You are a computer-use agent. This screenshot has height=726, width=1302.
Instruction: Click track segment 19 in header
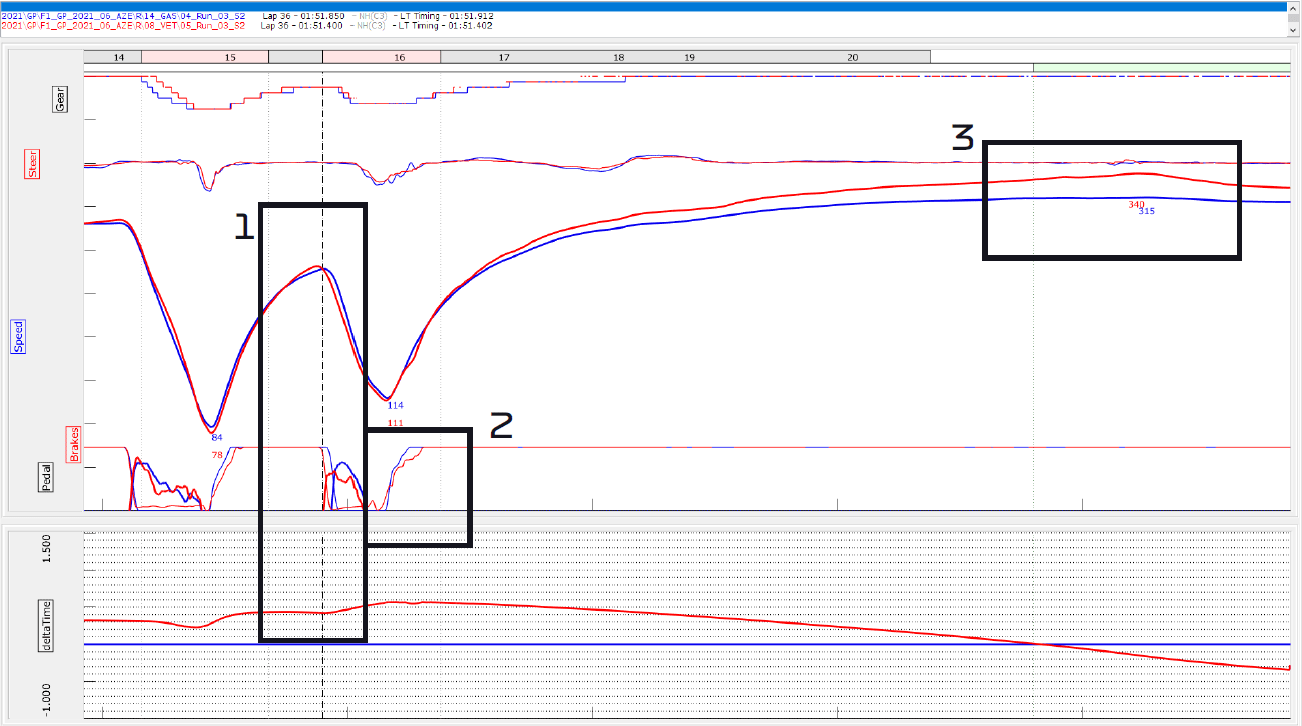[689, 58]
